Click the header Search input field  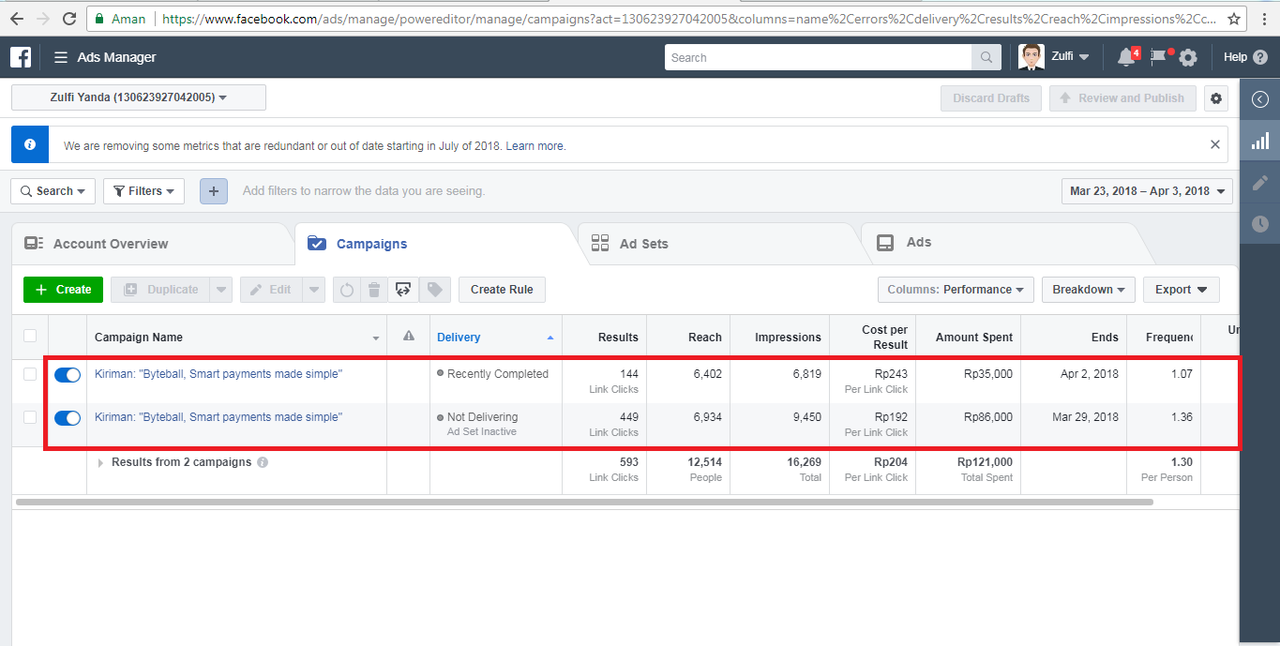[818, 58]
